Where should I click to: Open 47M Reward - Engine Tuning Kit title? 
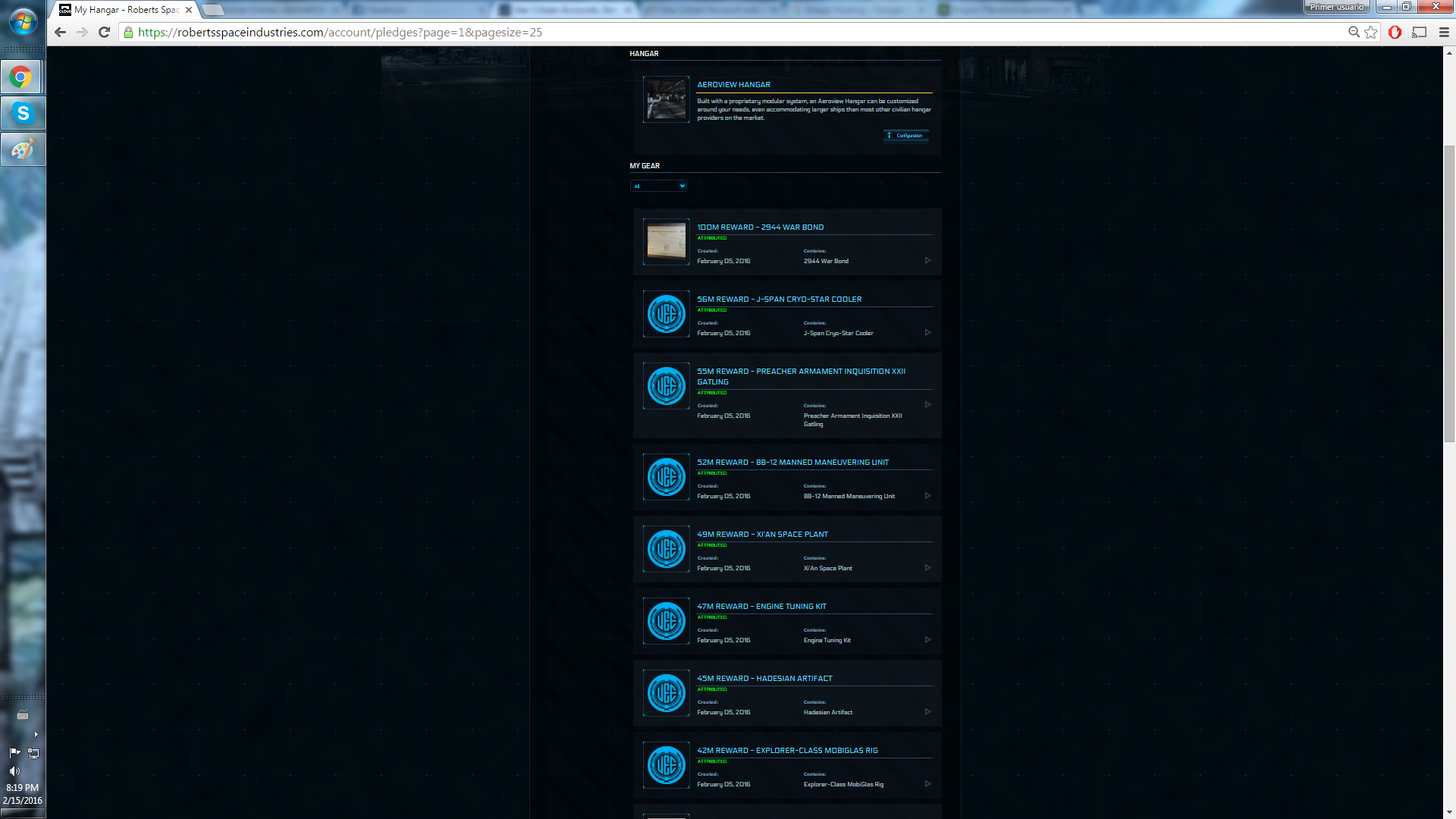click(x=761, y=607)
